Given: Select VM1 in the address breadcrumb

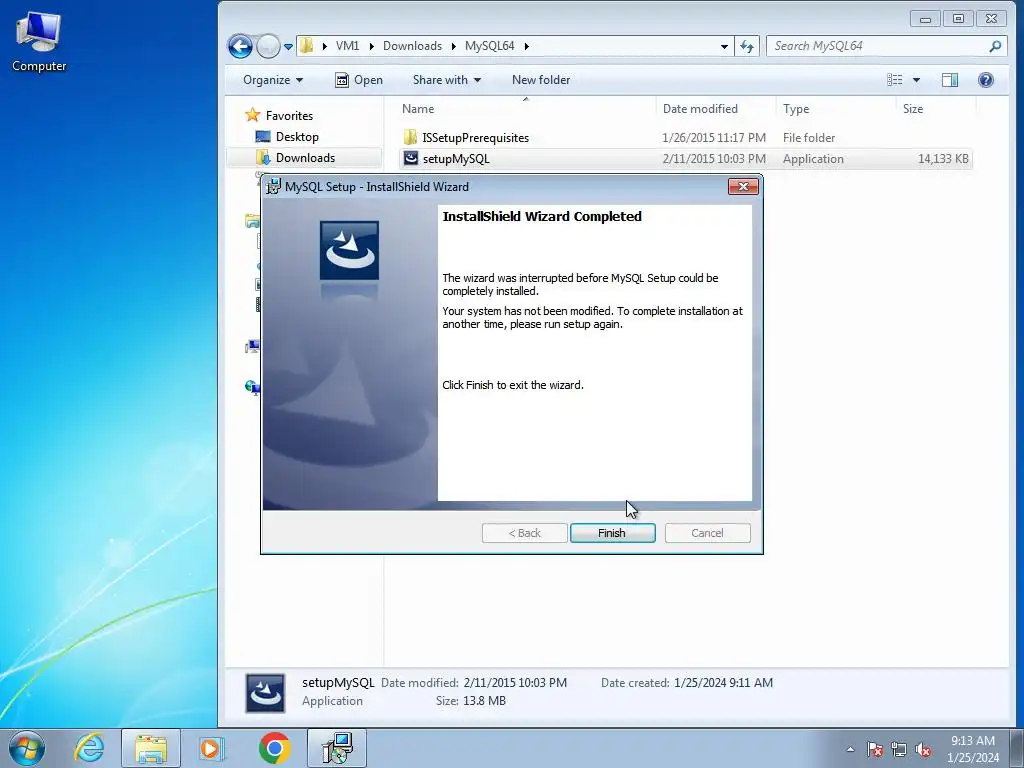Looking at the screenshot, I should 347,46.
